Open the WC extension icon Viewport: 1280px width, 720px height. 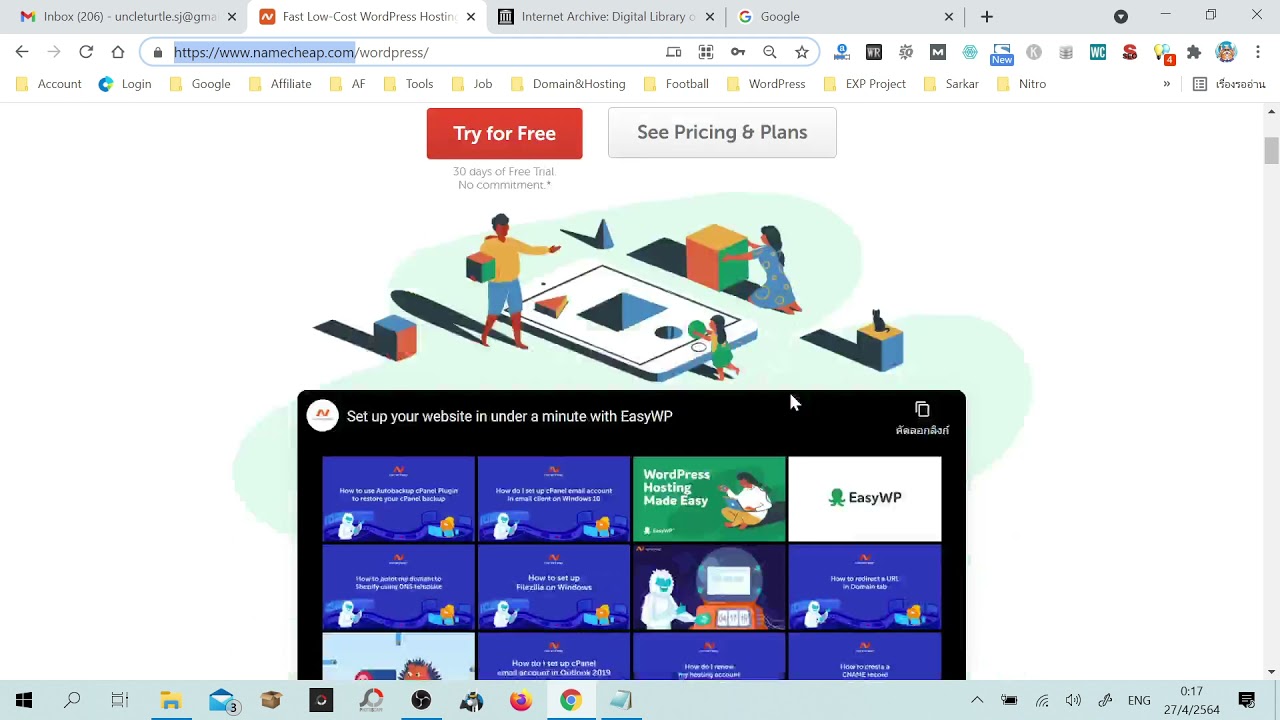tap(1098, 52)
